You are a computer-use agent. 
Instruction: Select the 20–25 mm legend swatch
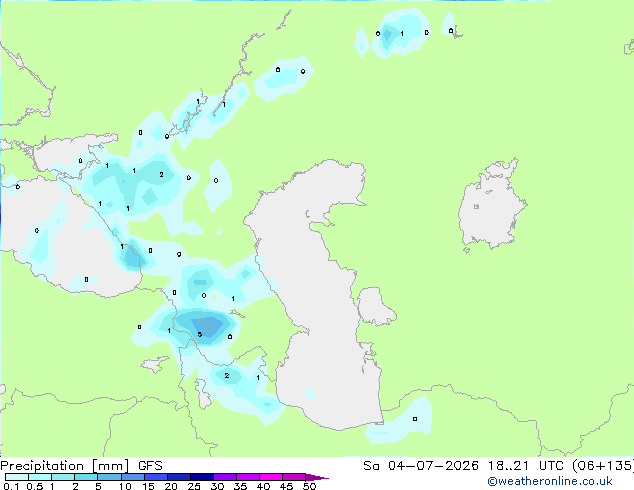coord(179,477)
